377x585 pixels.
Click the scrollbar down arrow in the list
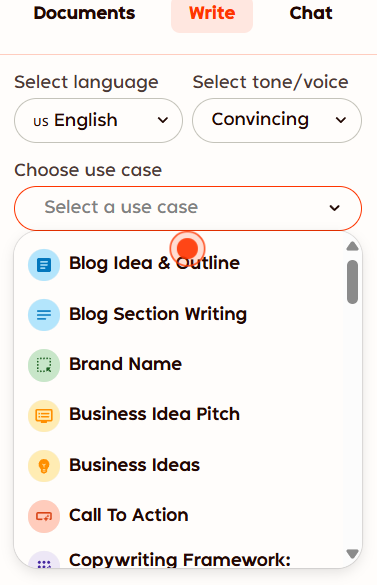click(352, 554)
